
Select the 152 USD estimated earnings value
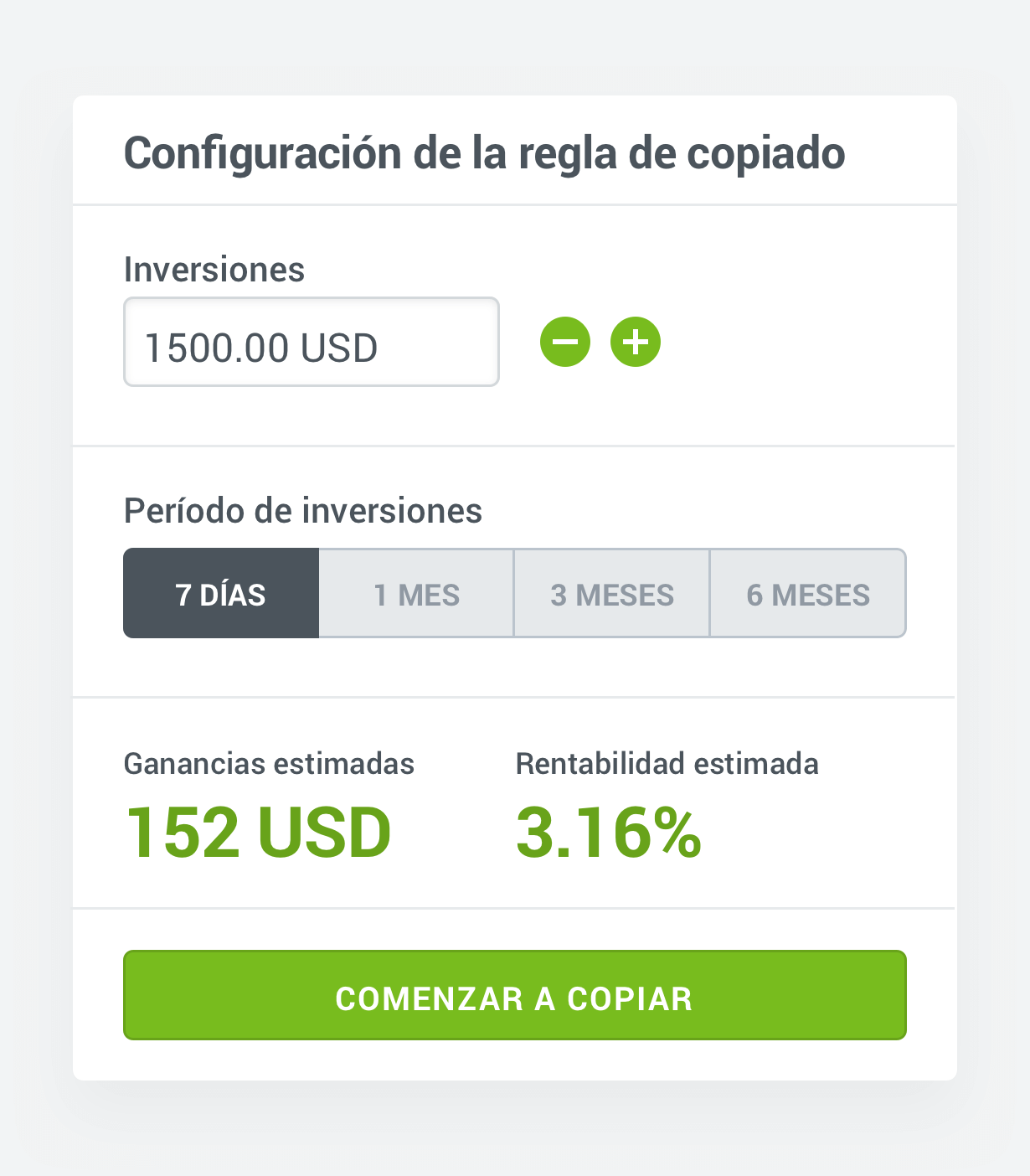click(x=258, y=833)
